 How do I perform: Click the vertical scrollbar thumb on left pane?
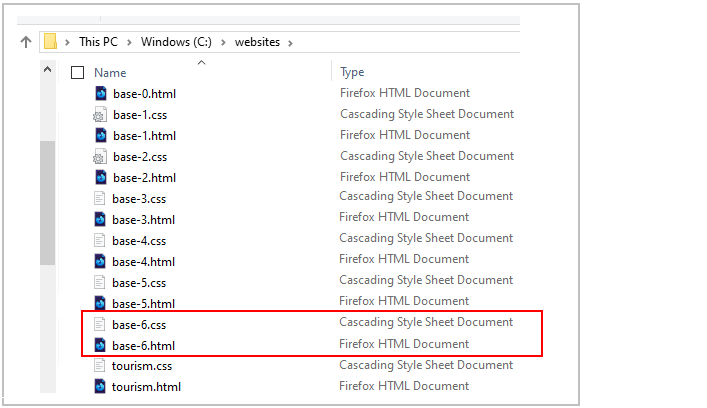47,203
